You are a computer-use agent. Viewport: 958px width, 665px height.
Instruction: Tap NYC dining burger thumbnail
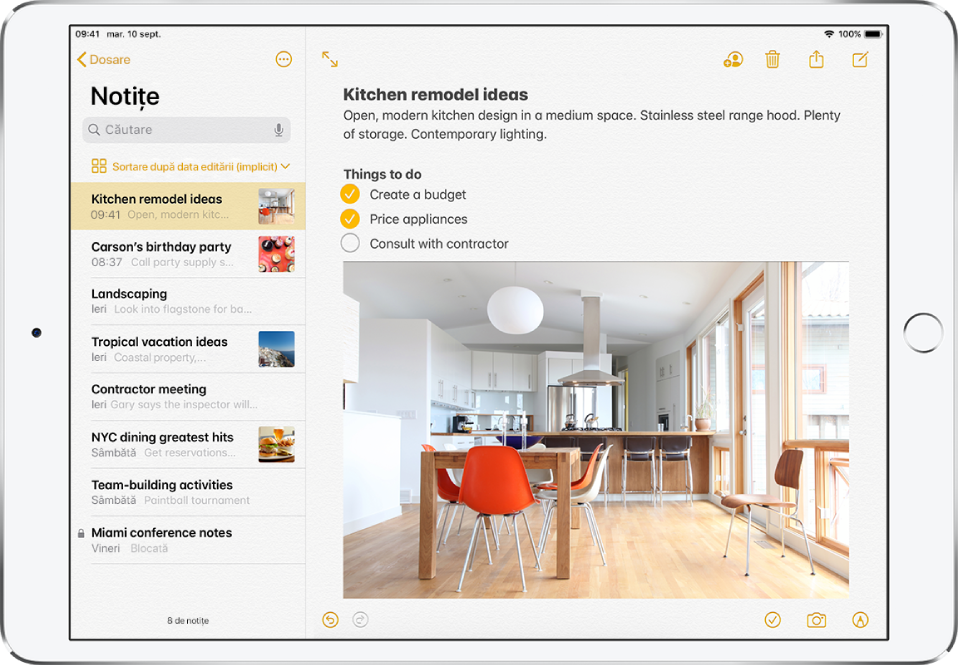point(276,444)
